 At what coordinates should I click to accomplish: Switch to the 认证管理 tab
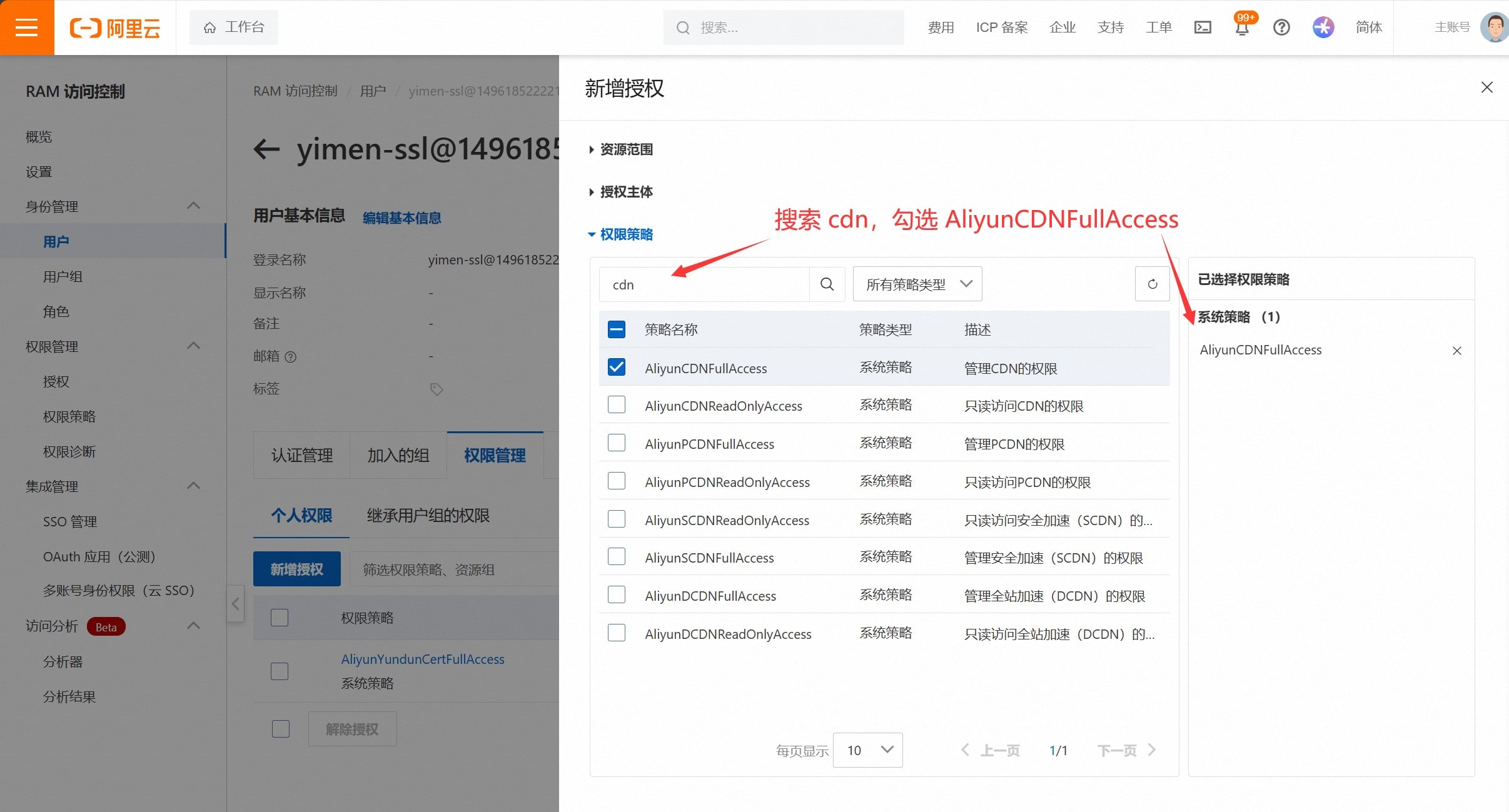[301, 456]
